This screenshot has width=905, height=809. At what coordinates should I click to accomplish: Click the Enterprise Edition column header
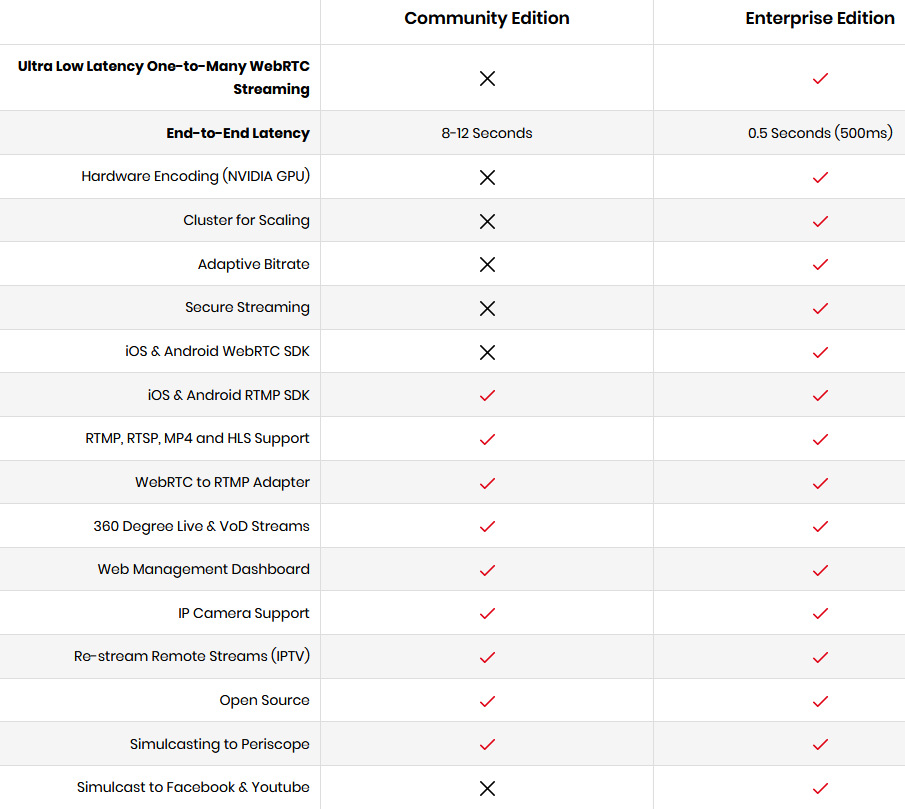(820, 19)
